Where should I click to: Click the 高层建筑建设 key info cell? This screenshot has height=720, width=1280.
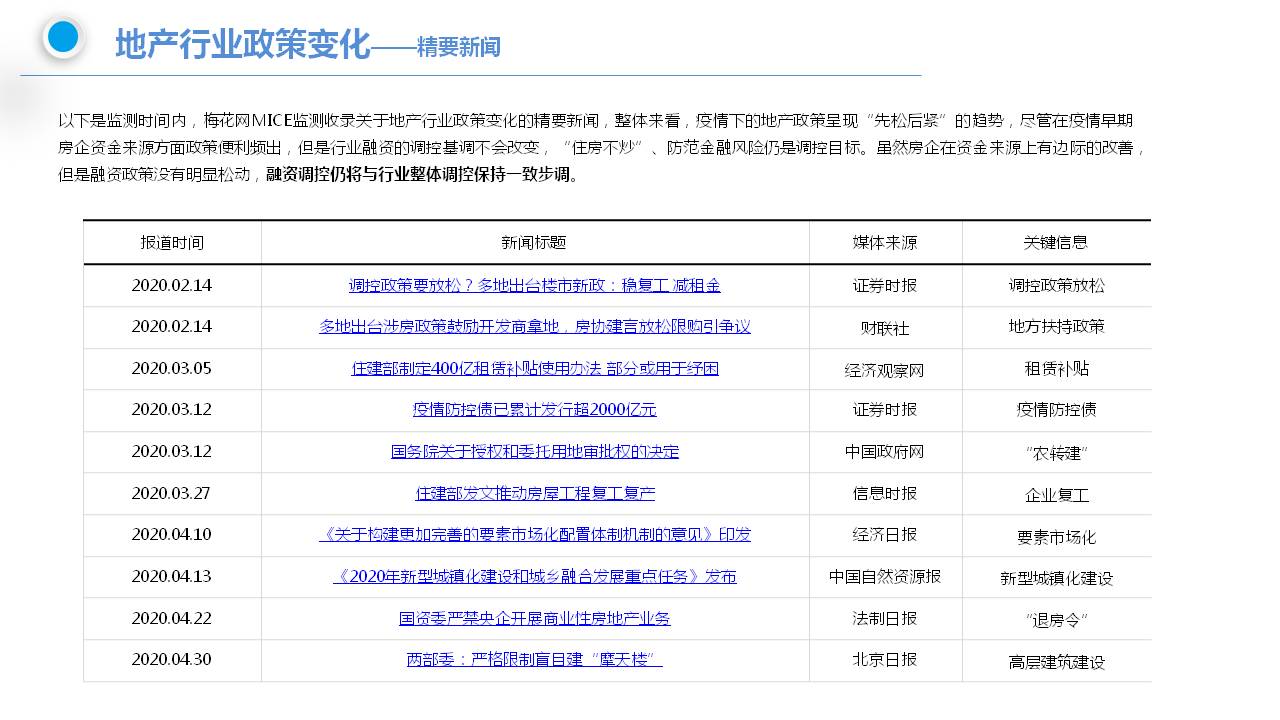click(1056, 662)
